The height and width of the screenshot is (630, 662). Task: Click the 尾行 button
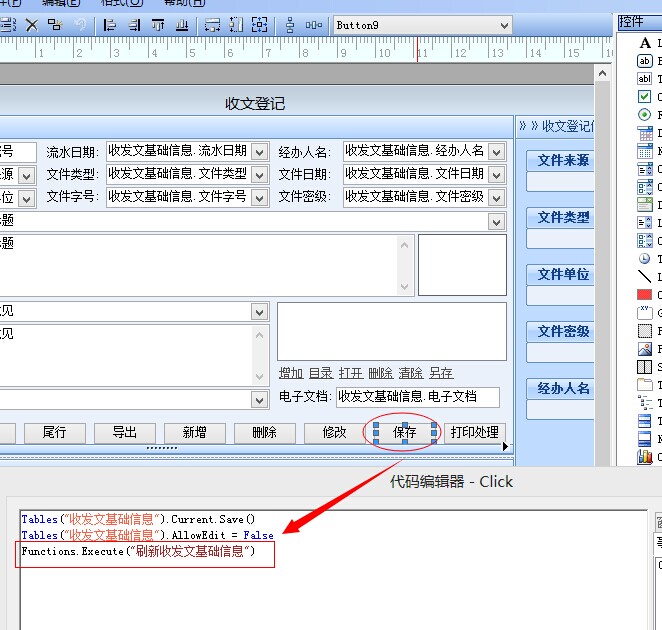point(55,433)
